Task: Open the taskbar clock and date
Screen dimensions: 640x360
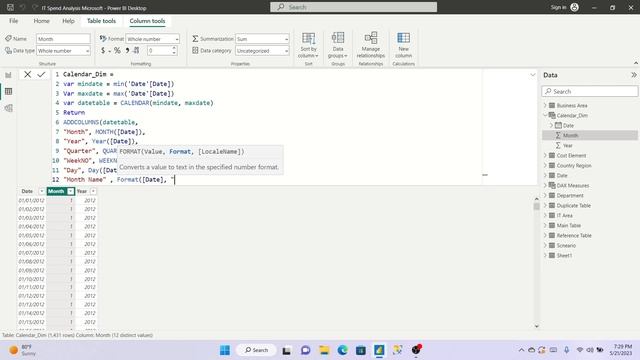Action: (x=621, y=350)
